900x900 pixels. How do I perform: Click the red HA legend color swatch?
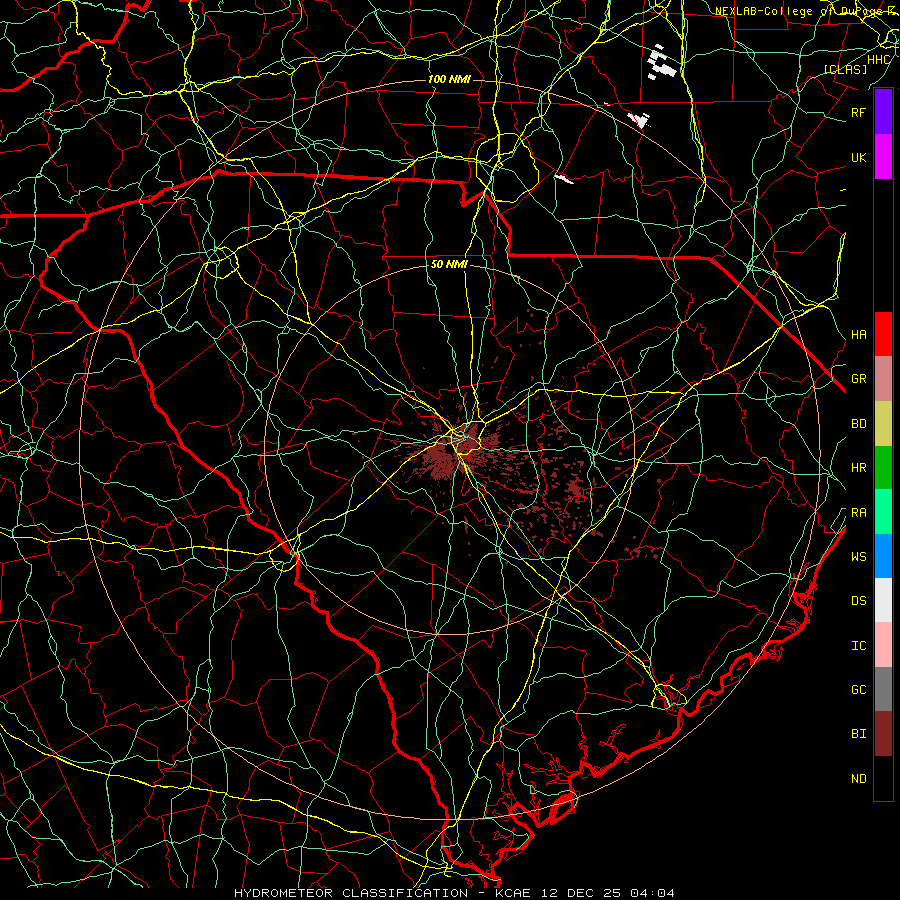tap(883, 334)
